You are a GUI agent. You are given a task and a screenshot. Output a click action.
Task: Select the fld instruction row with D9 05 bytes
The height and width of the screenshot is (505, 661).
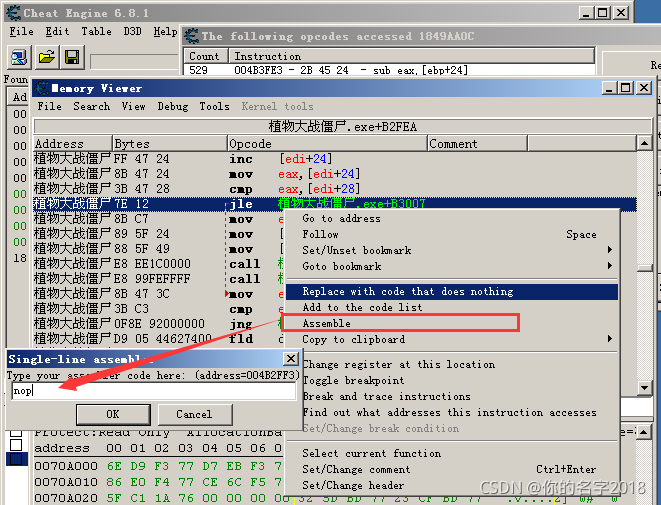tap(158, 339)
